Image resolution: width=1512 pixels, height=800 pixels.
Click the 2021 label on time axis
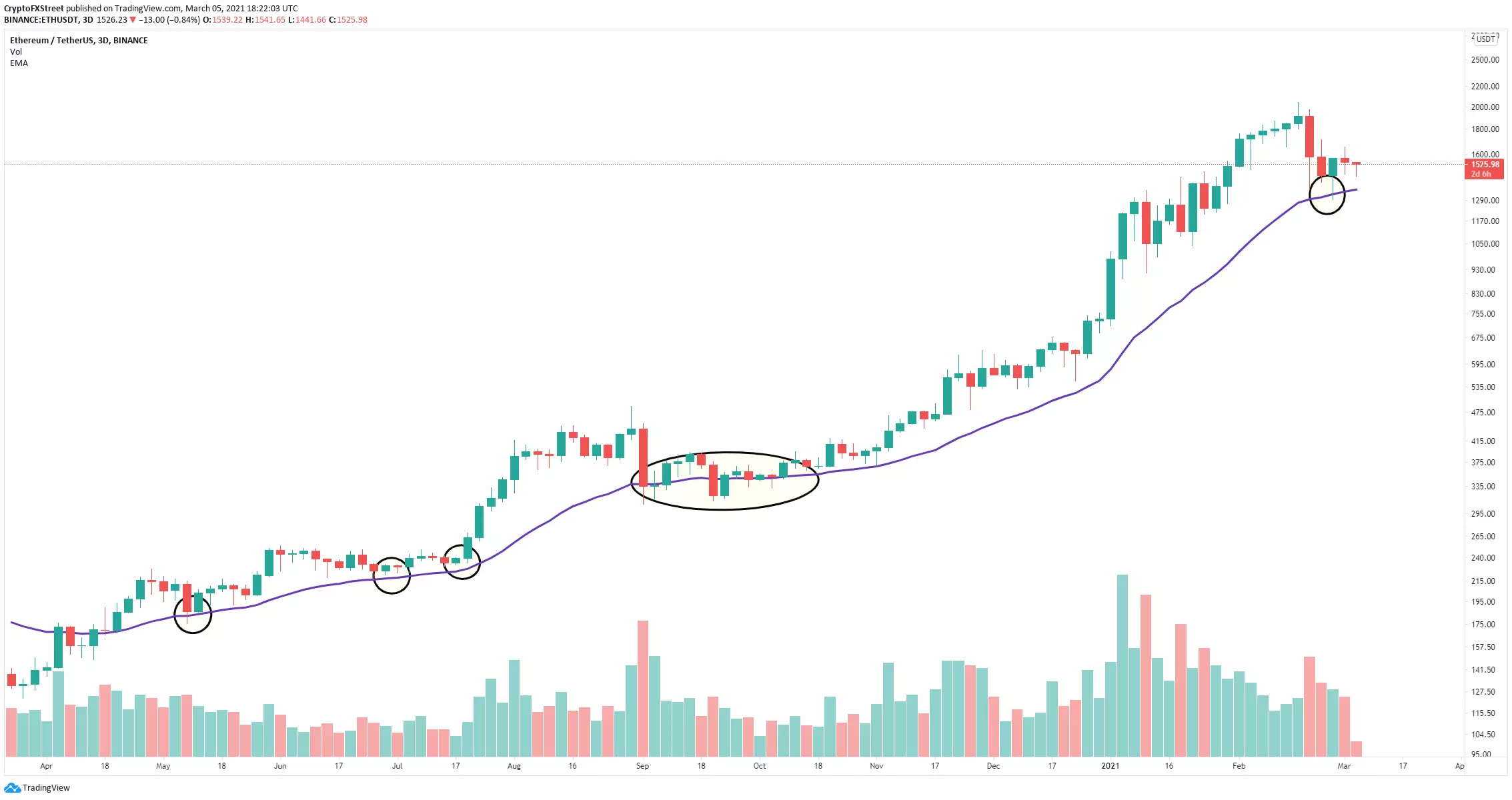tap(1110, 766)
